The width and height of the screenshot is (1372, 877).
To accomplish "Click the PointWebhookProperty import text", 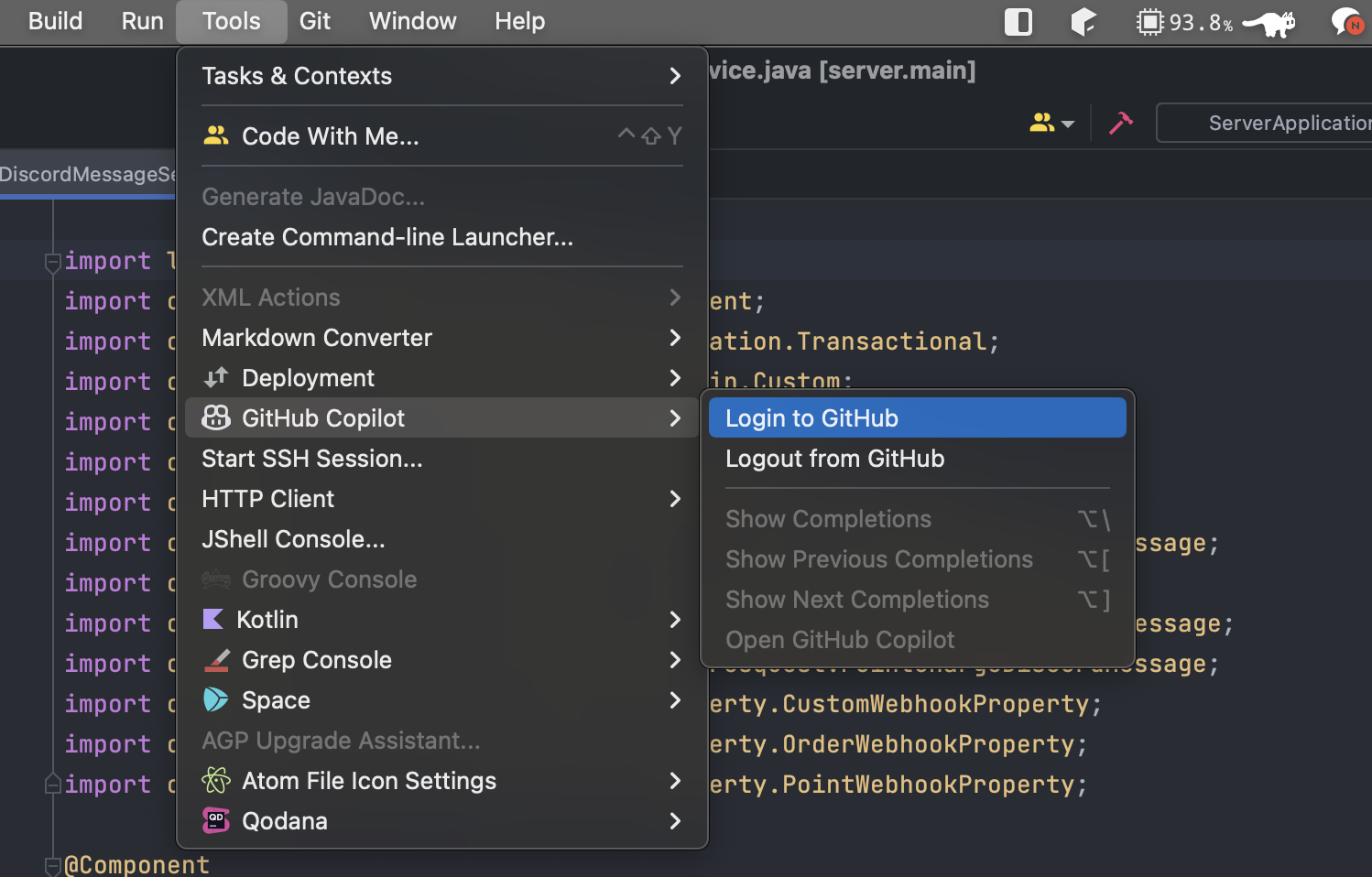I will click(x=928, y=785).
